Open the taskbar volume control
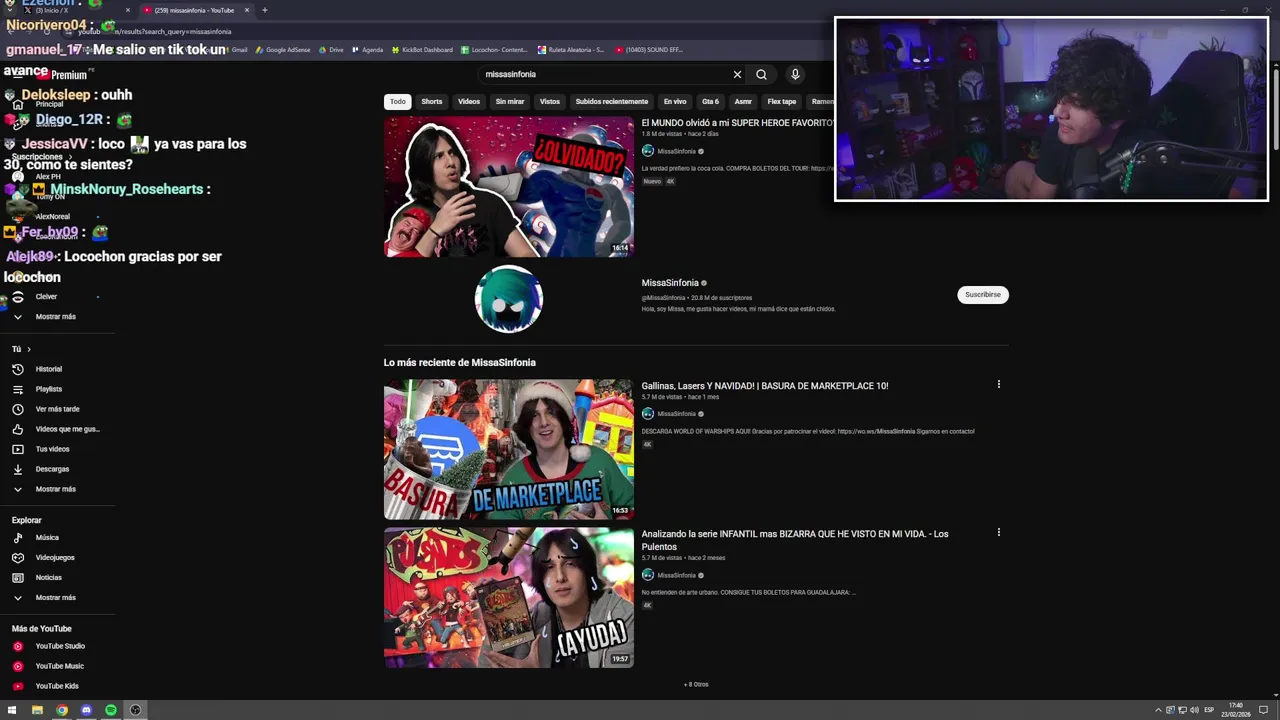1280x720 pixels. [1194, 710]
